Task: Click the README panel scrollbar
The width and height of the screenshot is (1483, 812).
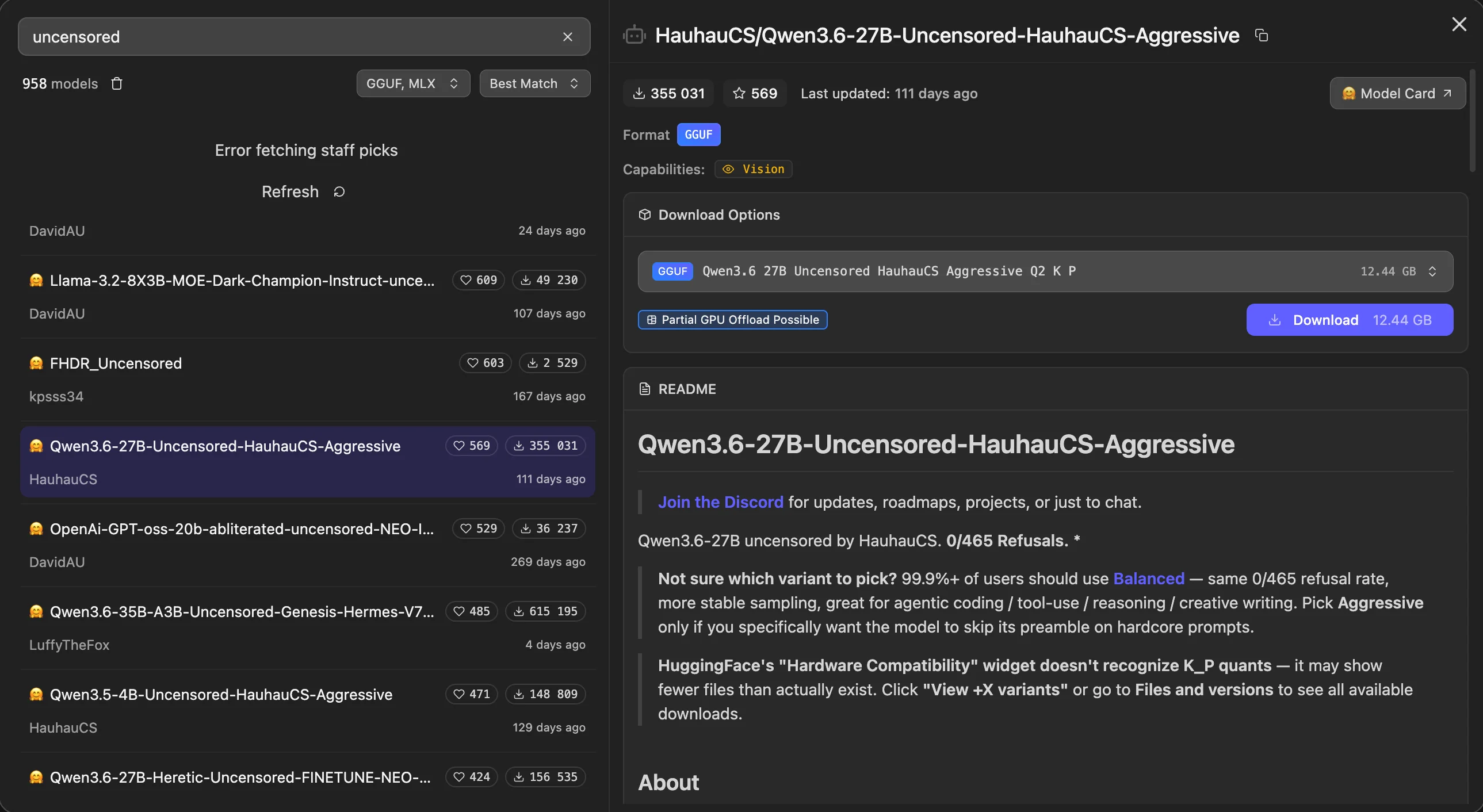Action: coord(1472,121)
